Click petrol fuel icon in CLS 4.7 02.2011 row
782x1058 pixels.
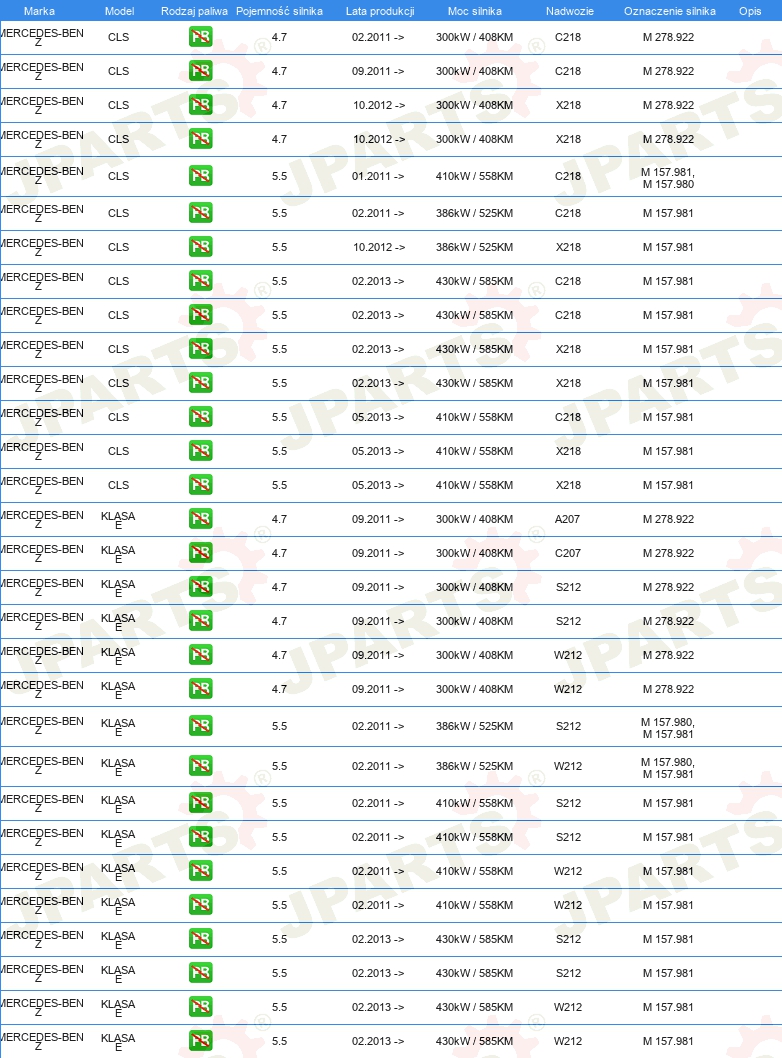tap(200, 37)
